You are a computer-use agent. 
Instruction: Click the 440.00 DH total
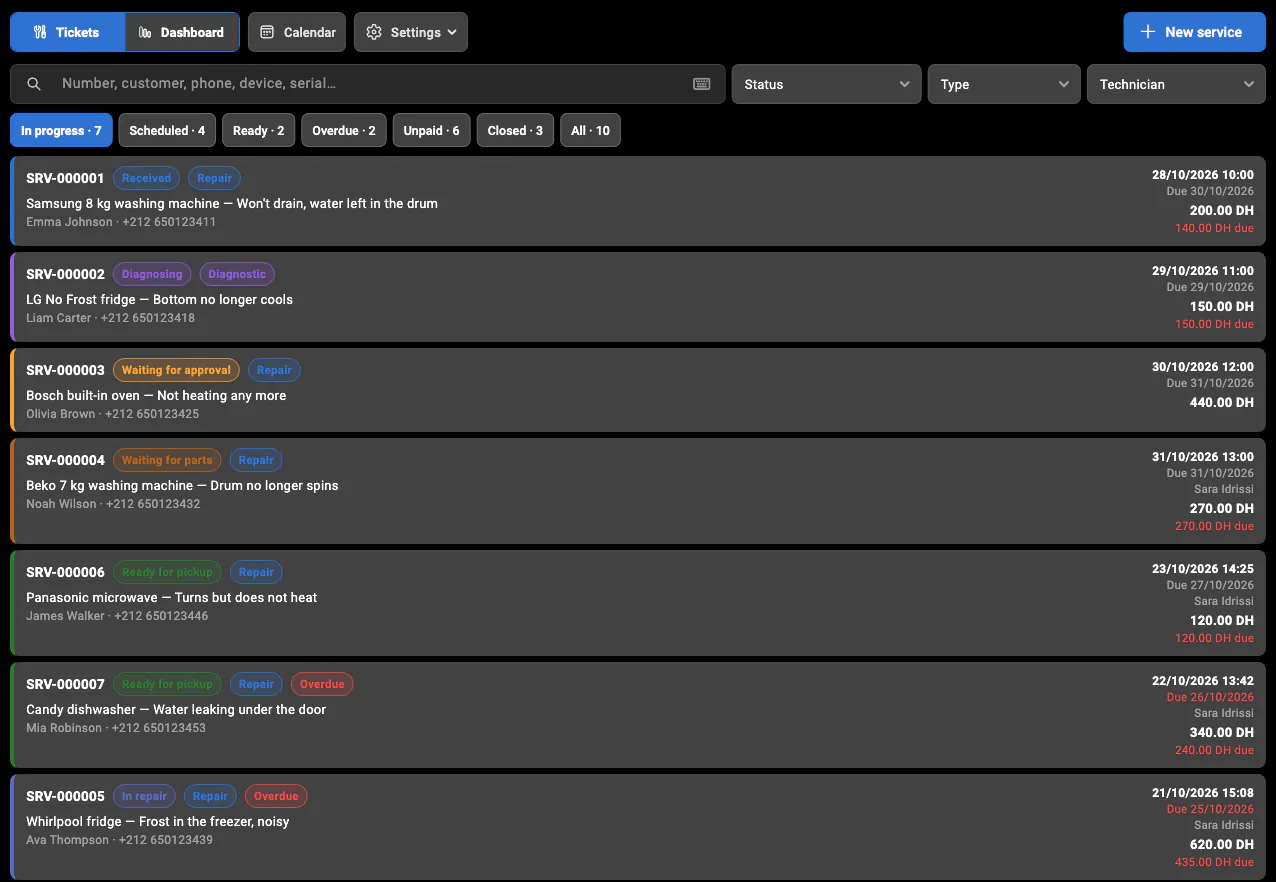1222,402
